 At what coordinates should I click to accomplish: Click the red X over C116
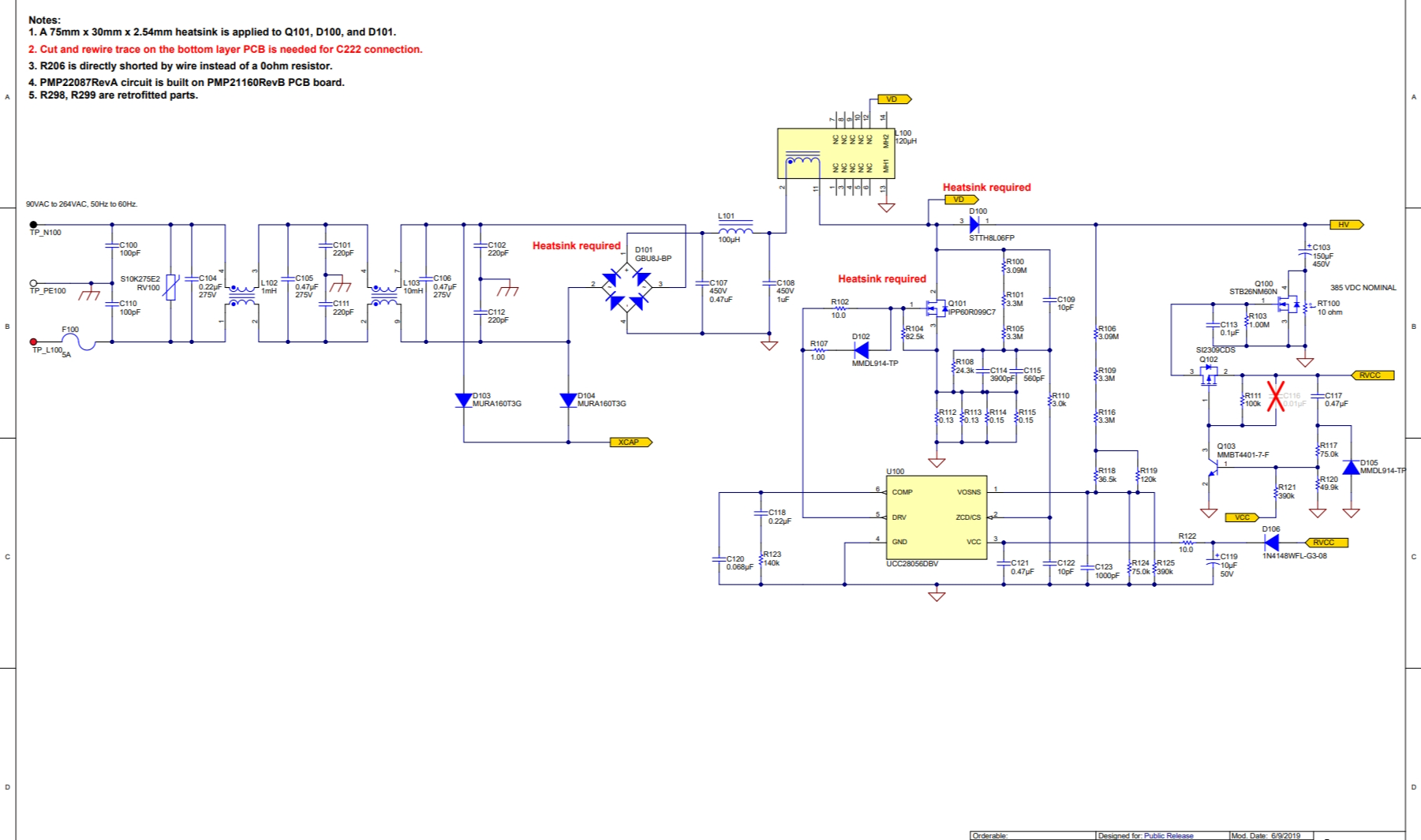tap(1275, 395)
